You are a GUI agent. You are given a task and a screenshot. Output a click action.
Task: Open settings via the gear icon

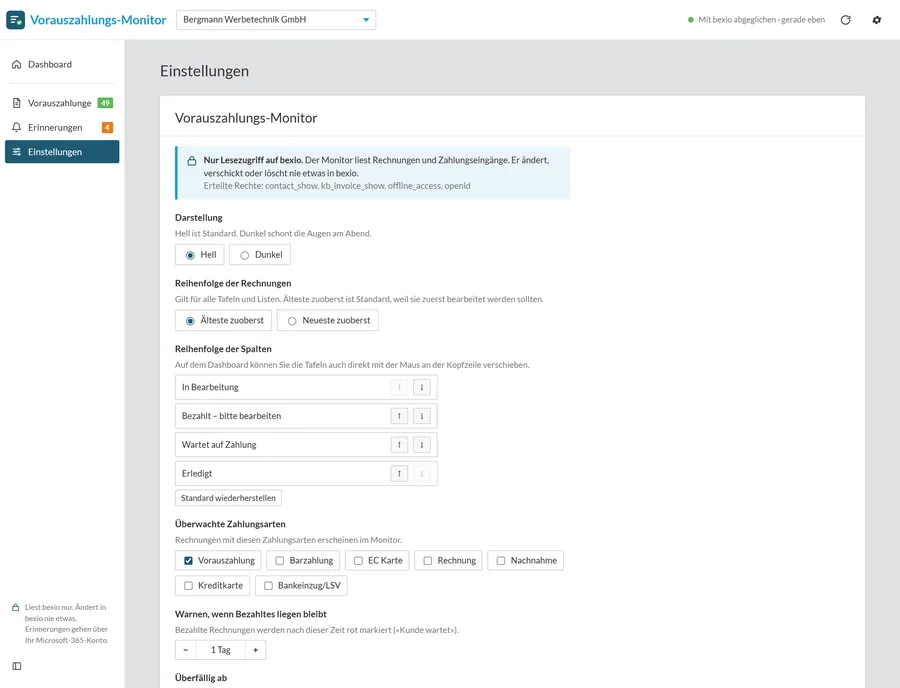[x=876, y=20]
